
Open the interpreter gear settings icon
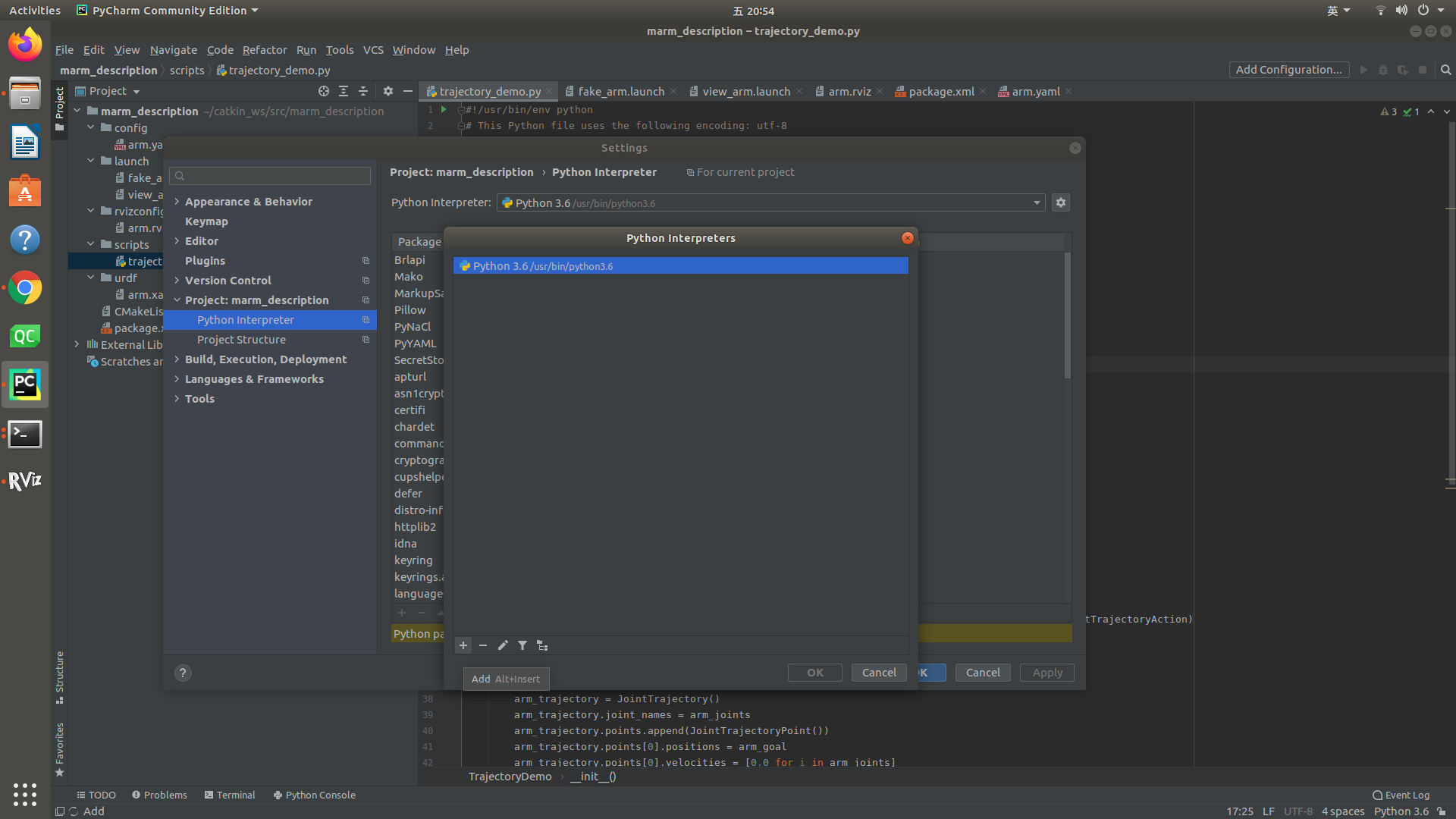pyautogui.click(x=1061, y=202)
